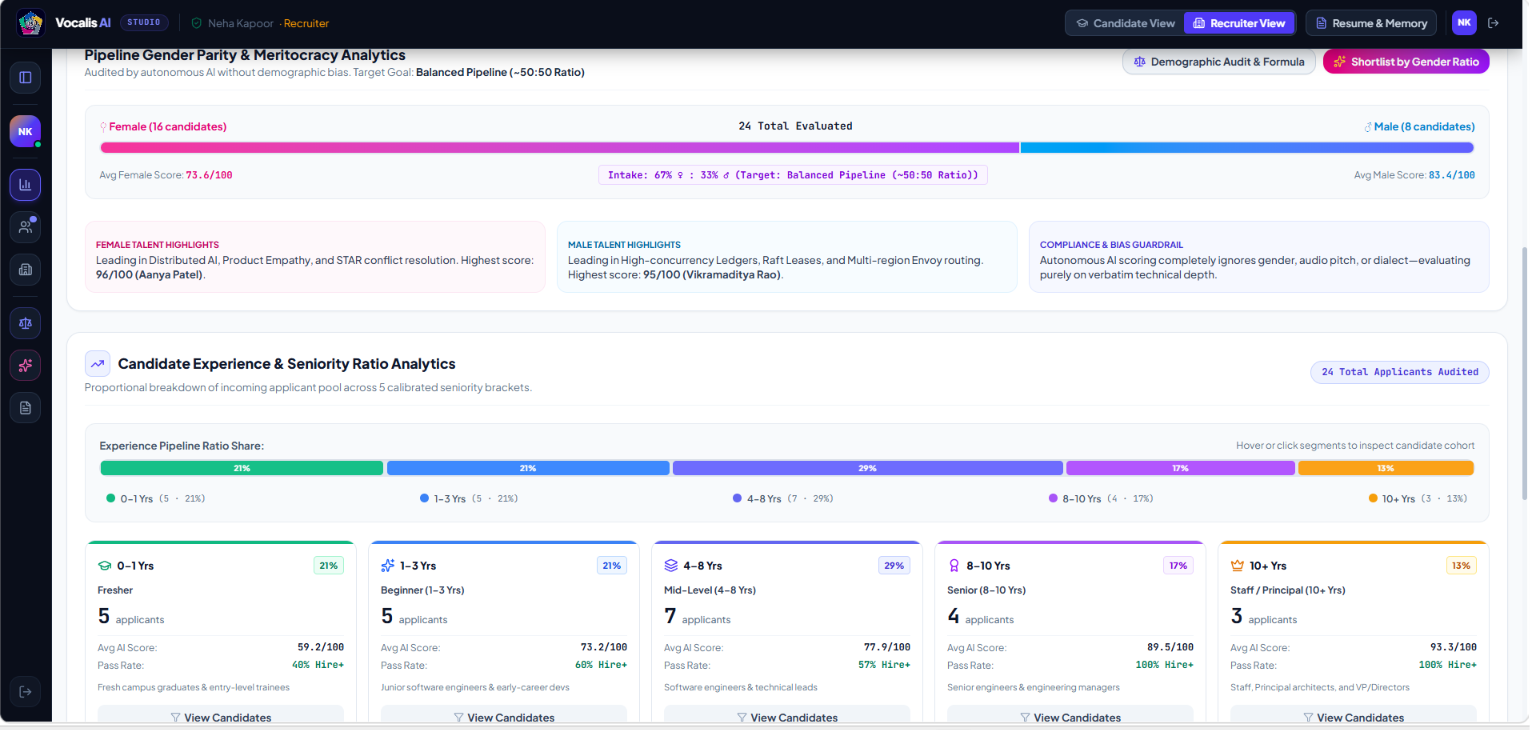Click the "Male (8 candidates)" label
The height and width of the screenshot is (730, 1530).
(x=1419, y=127)
